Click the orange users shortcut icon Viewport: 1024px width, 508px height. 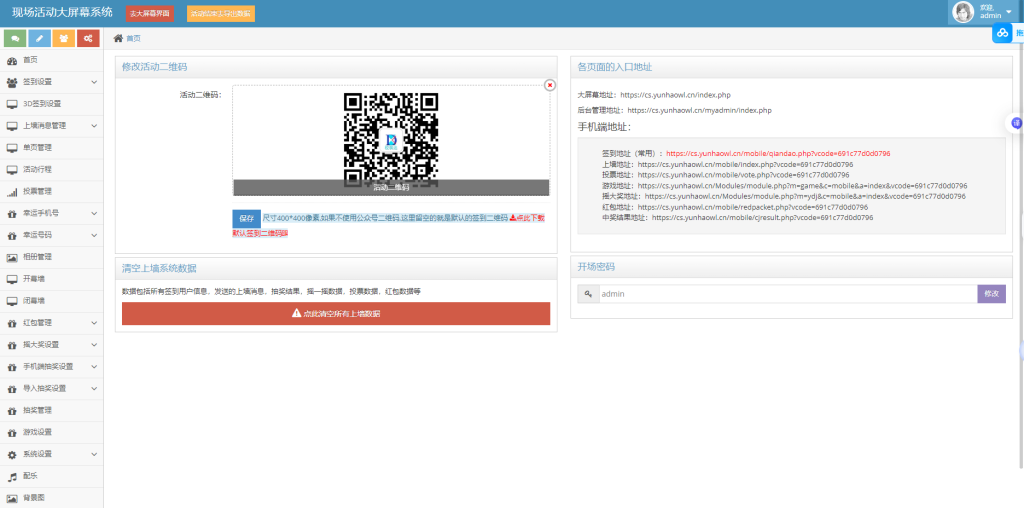point(64,39)
